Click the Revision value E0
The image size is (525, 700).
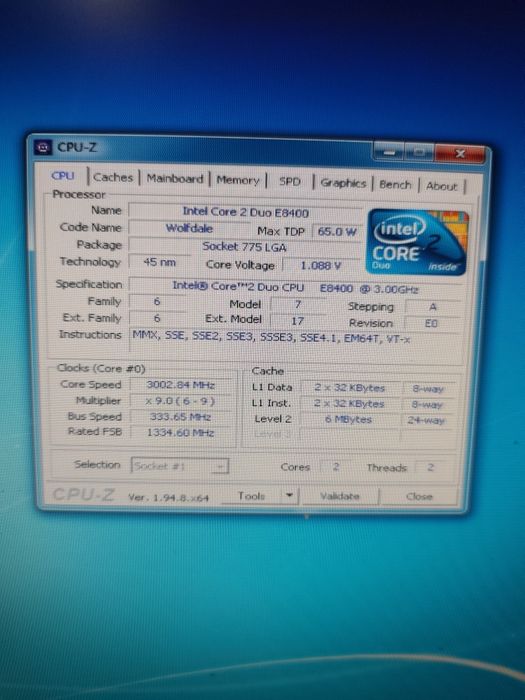[x=431, y=324]
